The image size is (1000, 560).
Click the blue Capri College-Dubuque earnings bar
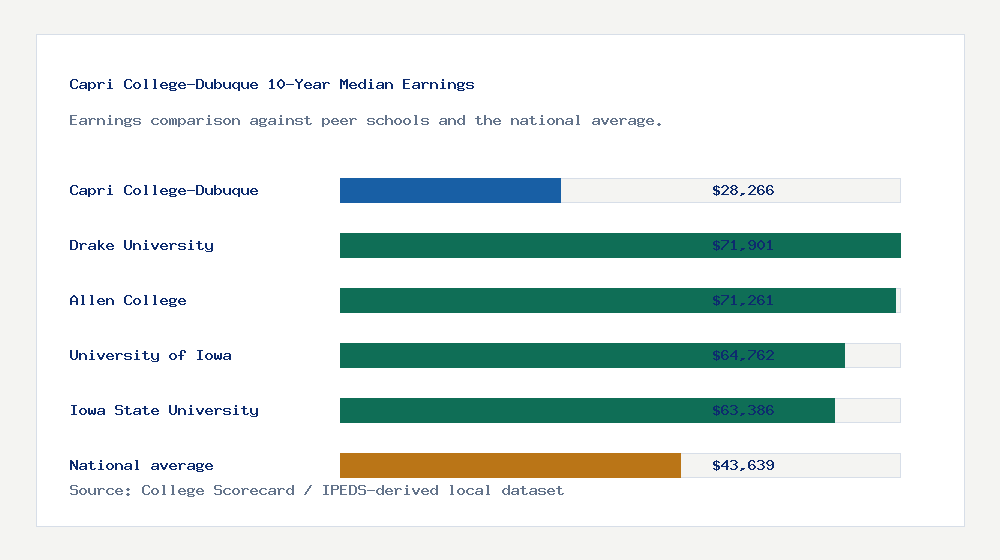[450, 191]
